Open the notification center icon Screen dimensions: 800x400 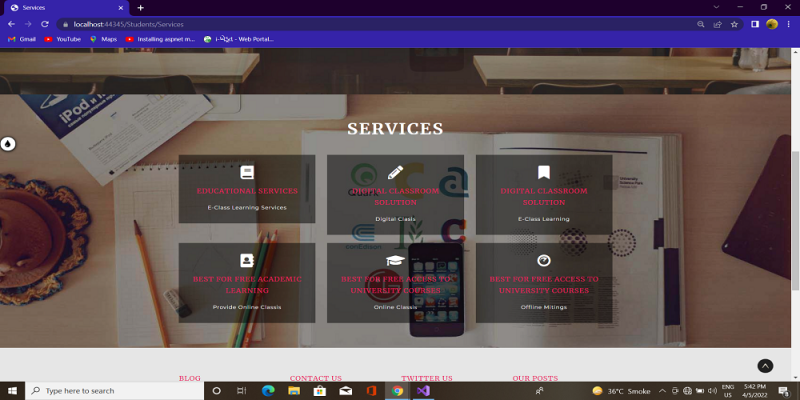[784, 391]
